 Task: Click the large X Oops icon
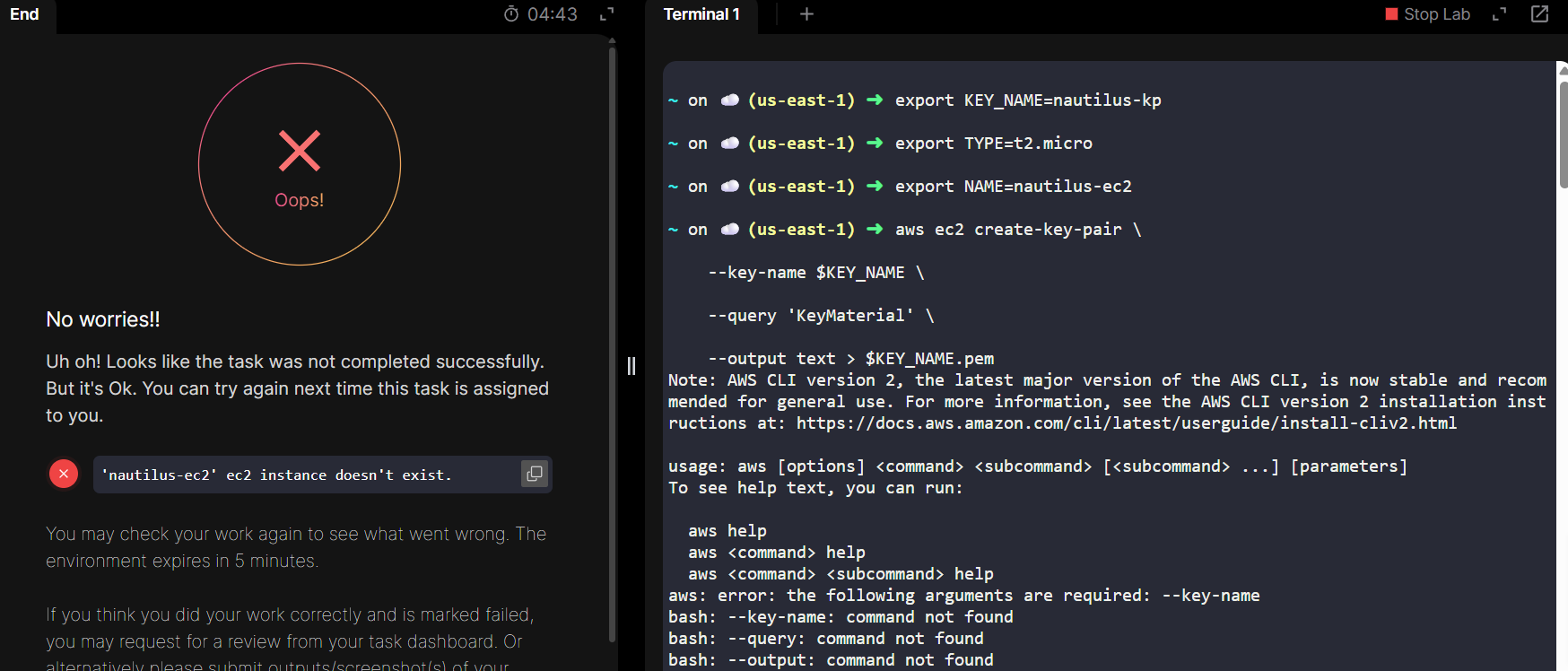coord(300,151)
